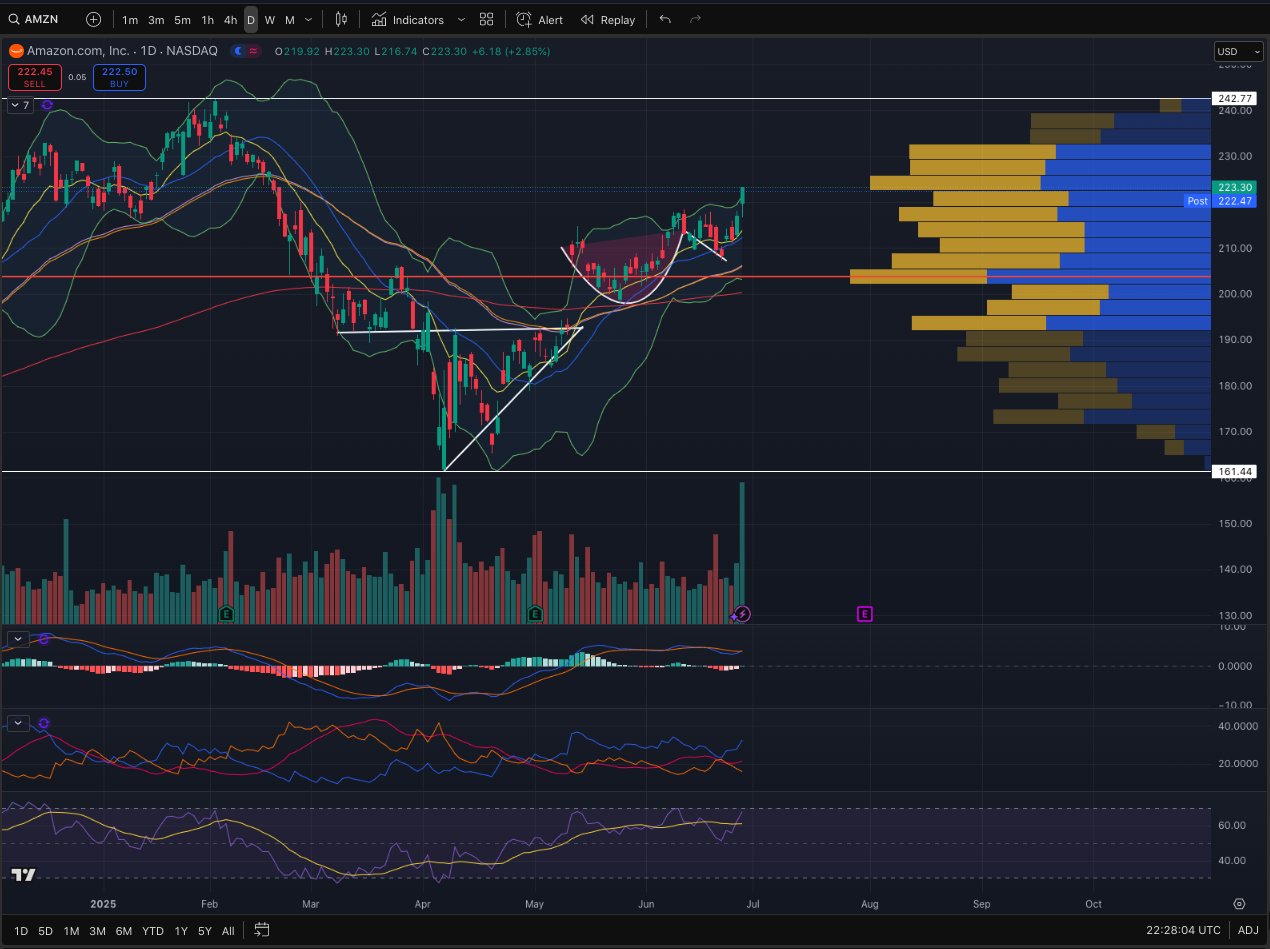Click the purple earnings marker near August
This screenshot has width=1270, height=949.
click(865, 613)
